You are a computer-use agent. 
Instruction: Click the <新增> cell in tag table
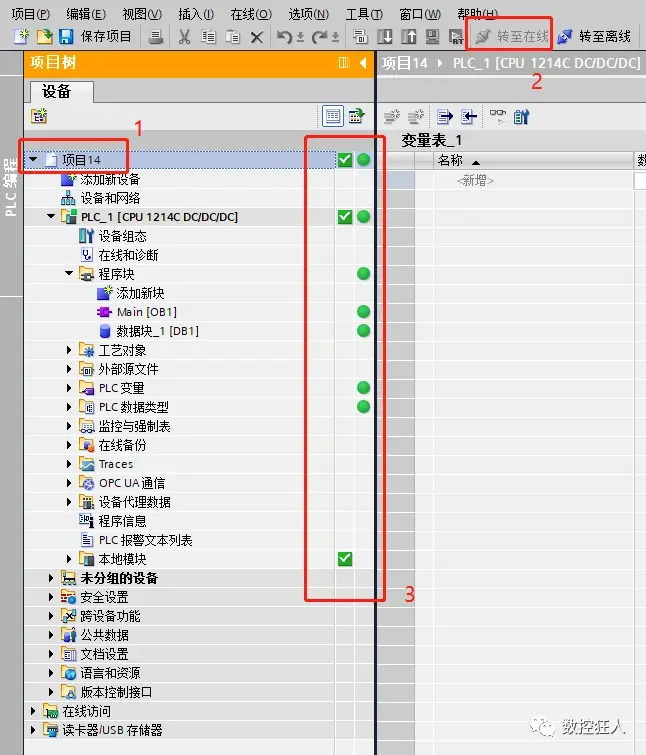pyautogui.click(x=475, y=181)
